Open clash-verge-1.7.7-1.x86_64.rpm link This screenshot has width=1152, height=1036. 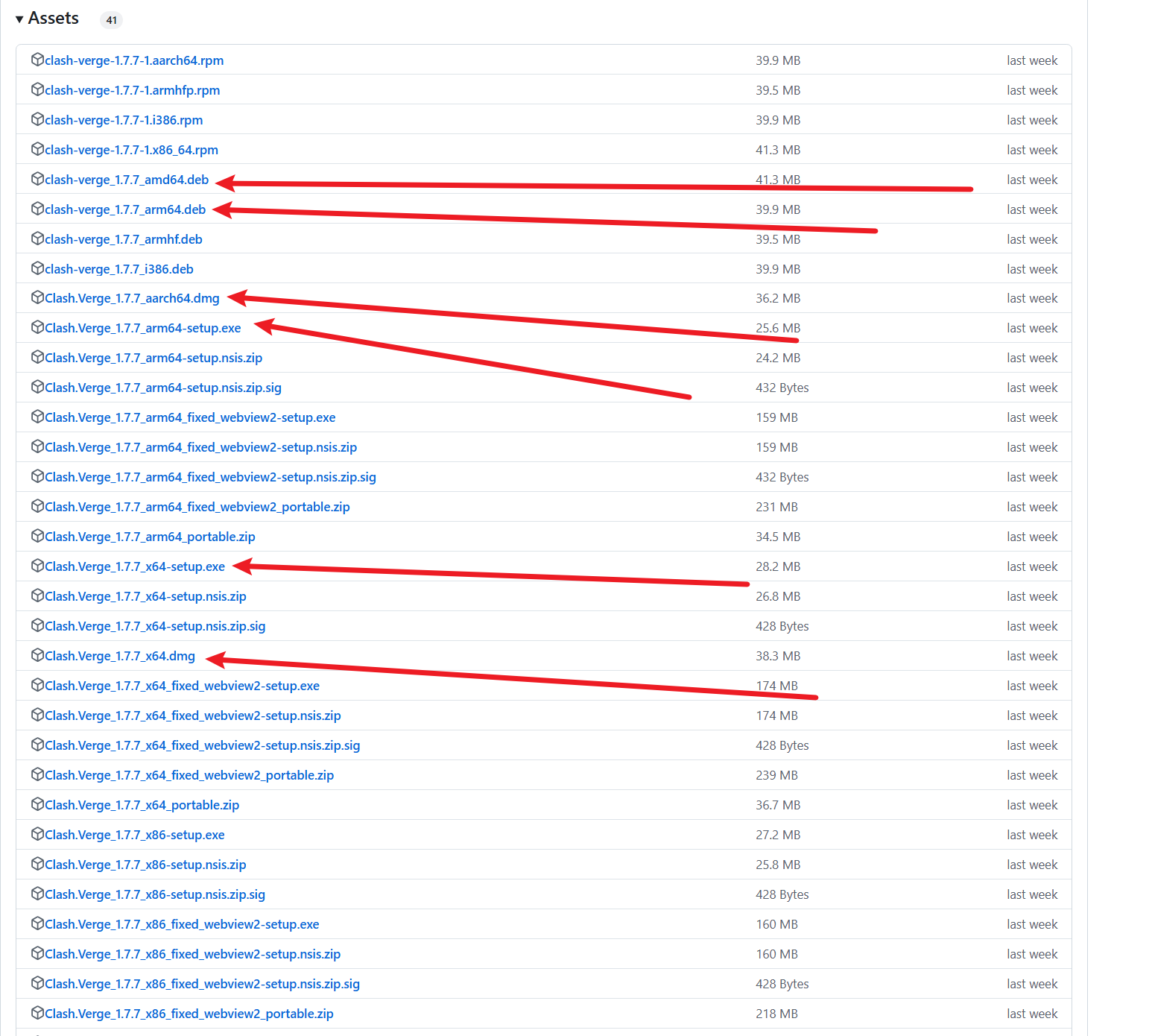point(131,150)
